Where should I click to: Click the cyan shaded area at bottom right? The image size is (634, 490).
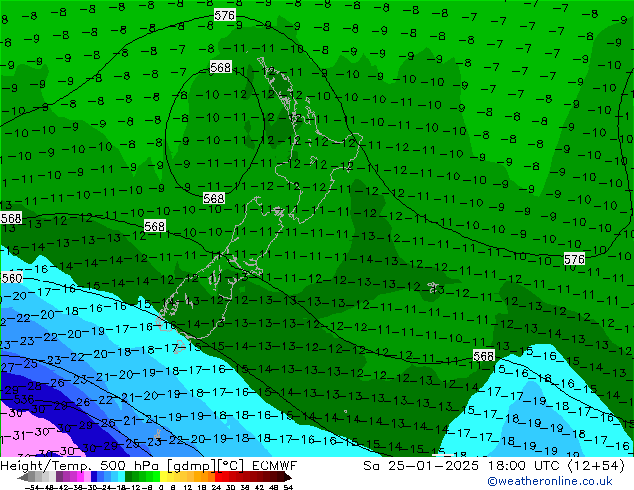(560, 400)
